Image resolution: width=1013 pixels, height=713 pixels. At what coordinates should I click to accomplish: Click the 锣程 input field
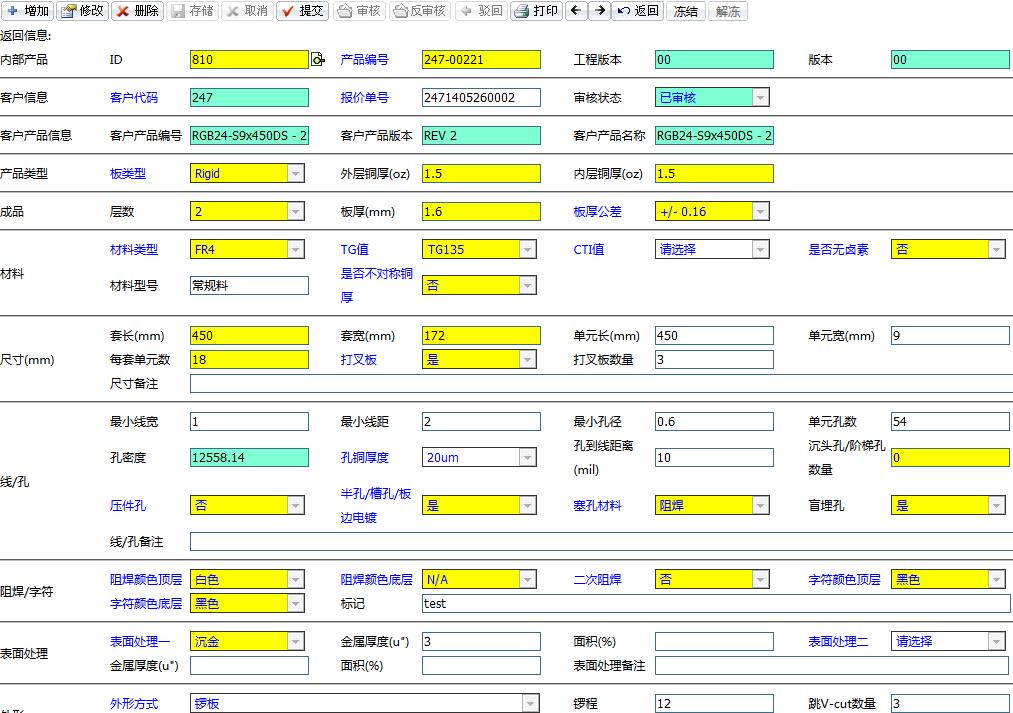coord(714,703)
